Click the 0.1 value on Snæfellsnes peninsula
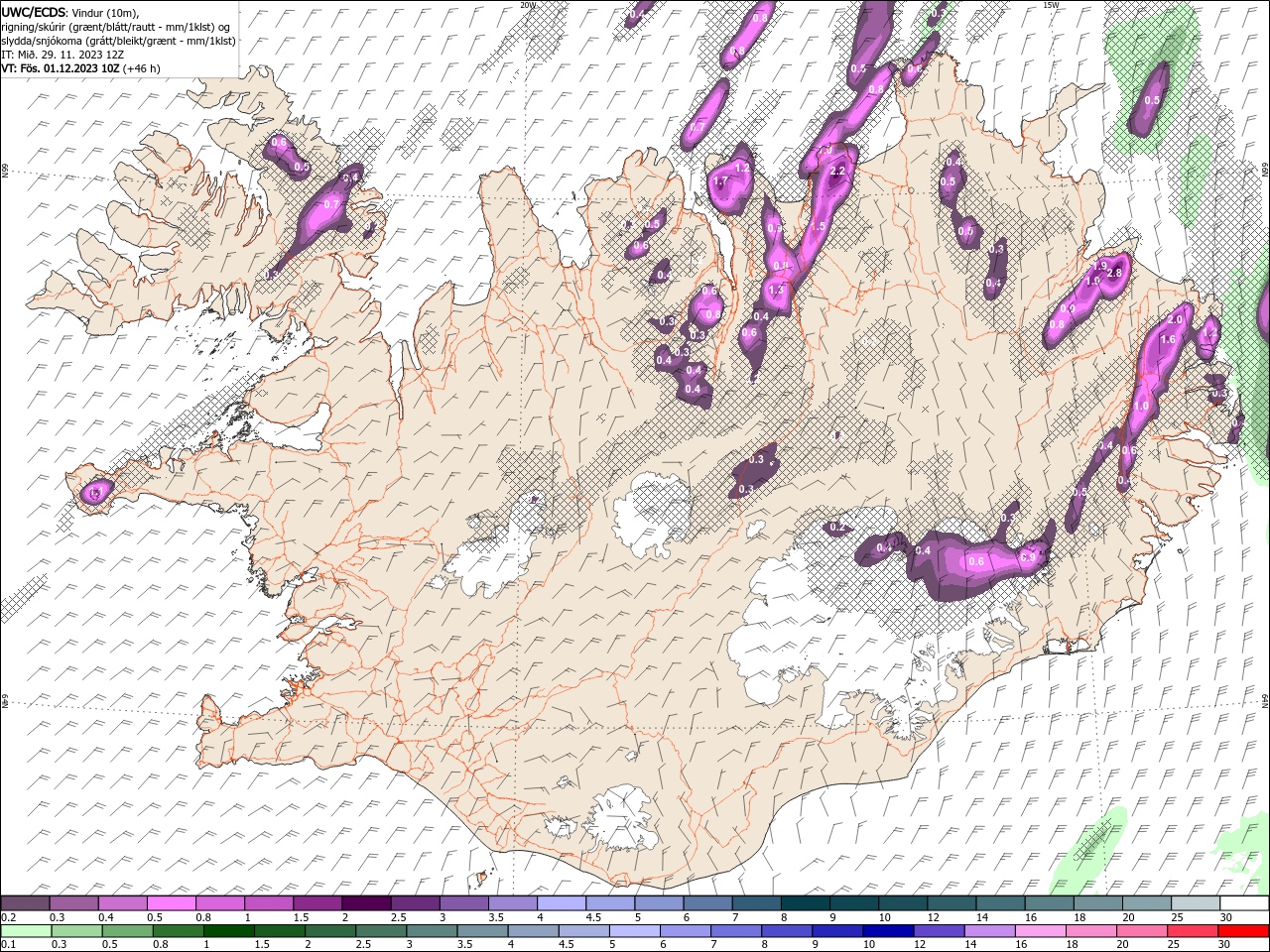 (x=96, y=492)
